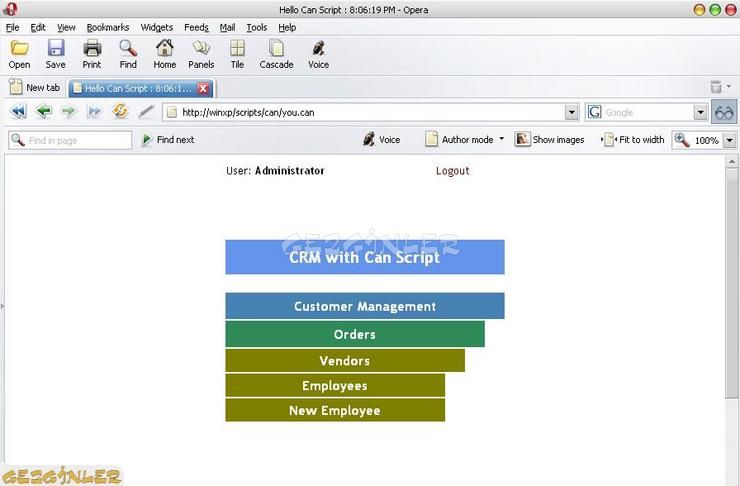Click the scrollbar up arrow
Viewport: 740px width, 486px height.
click(x=732, y=161)
